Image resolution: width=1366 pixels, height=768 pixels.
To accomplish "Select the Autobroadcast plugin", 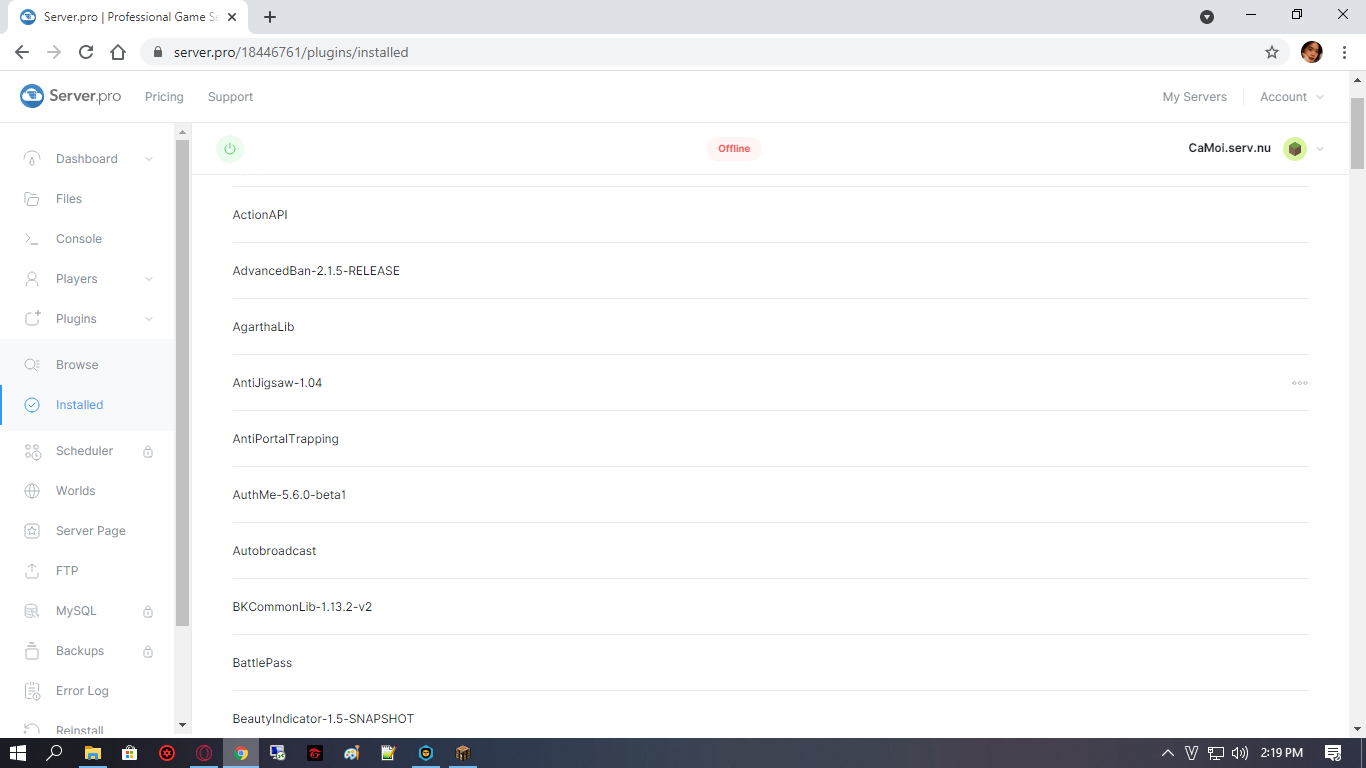I will (x=770, y=551).
